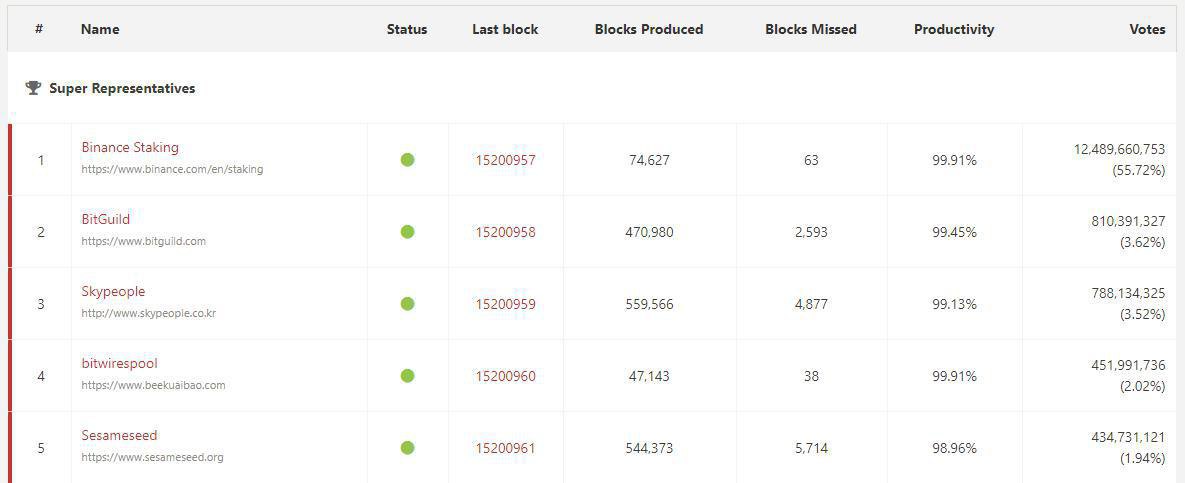Image resolution: width=1185 pixels, height=483 pixels.
Task: Click BitGuild's green status dot
Action: pos(407,231)
